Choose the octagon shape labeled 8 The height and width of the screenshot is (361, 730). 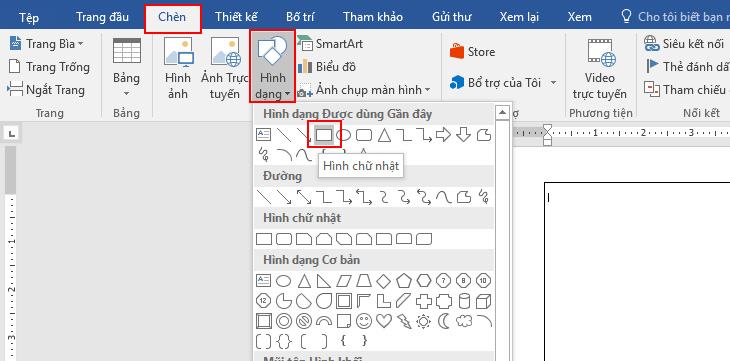coord(463,281)
